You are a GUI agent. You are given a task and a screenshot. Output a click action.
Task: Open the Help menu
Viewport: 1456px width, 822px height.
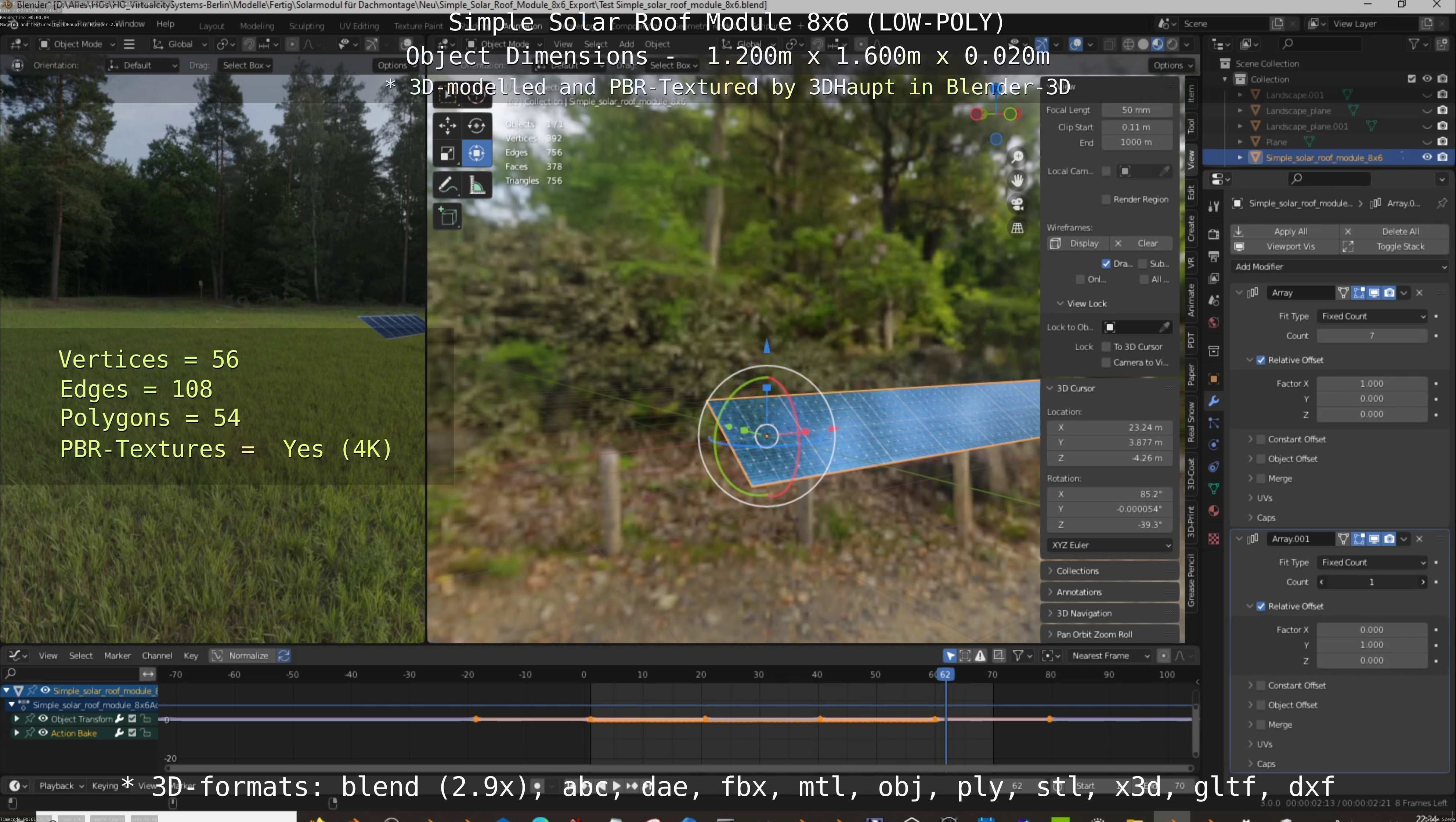pos(165,24)
